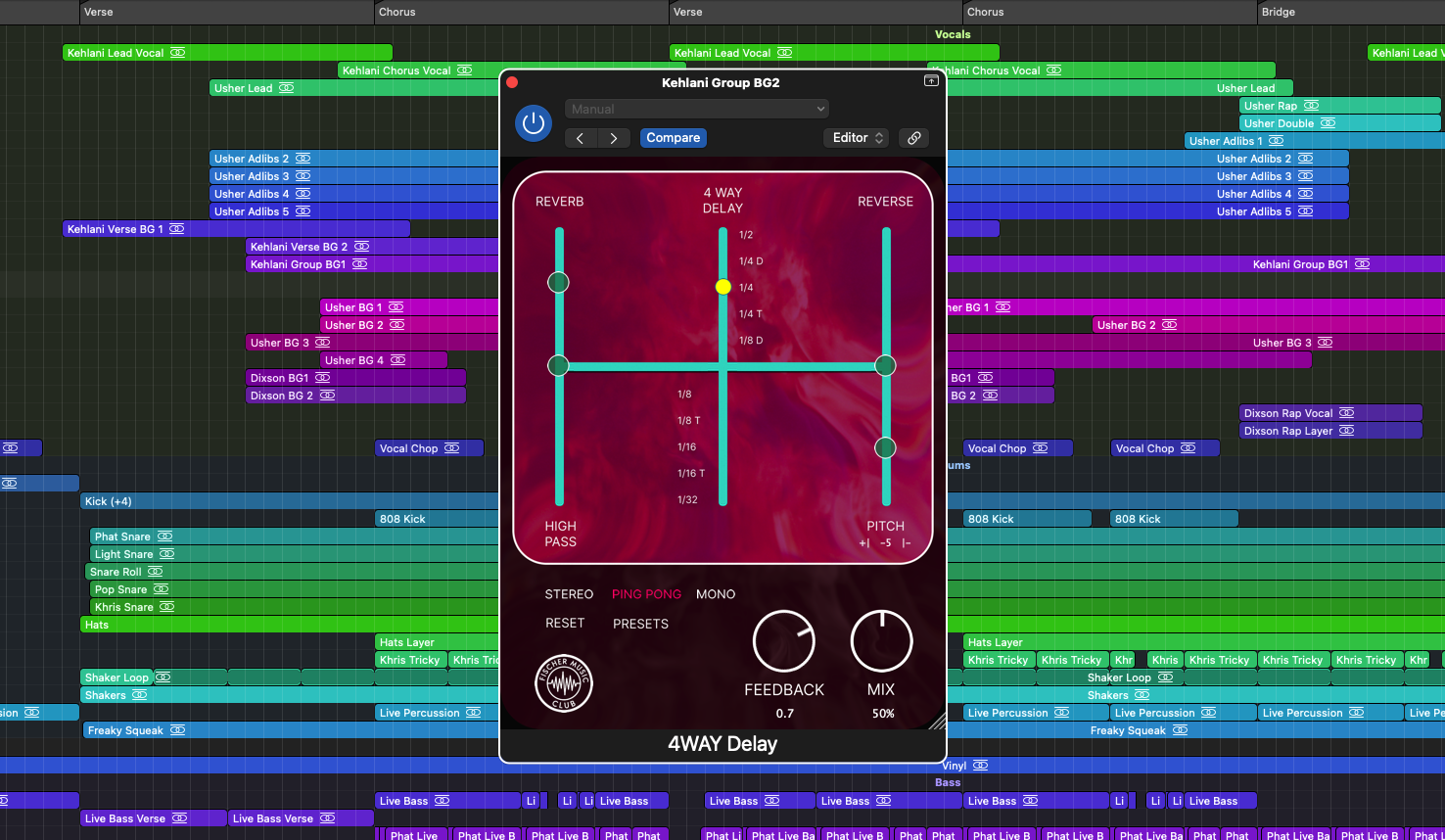The height and width of the screenshot is (840, 1445).
Task: Click loop icon on Kehlani Verse BG 1
Action: coord(176,229)
